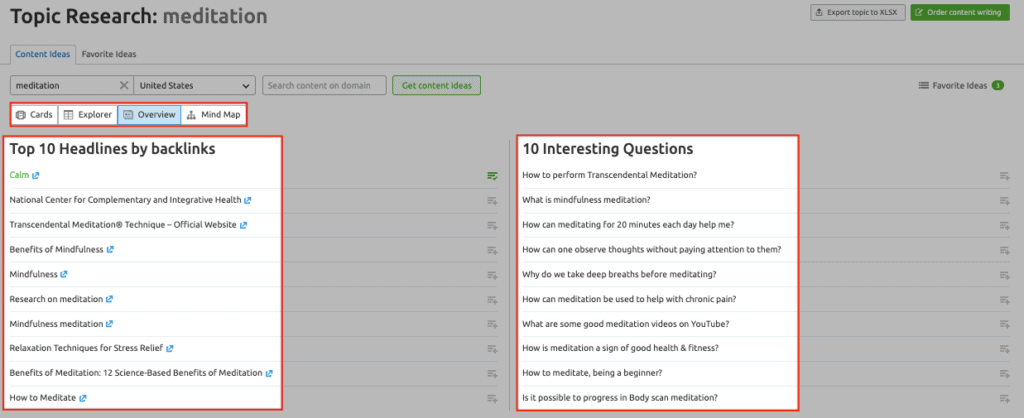Open the Favorite Ideas tab

tap(109, 54)
